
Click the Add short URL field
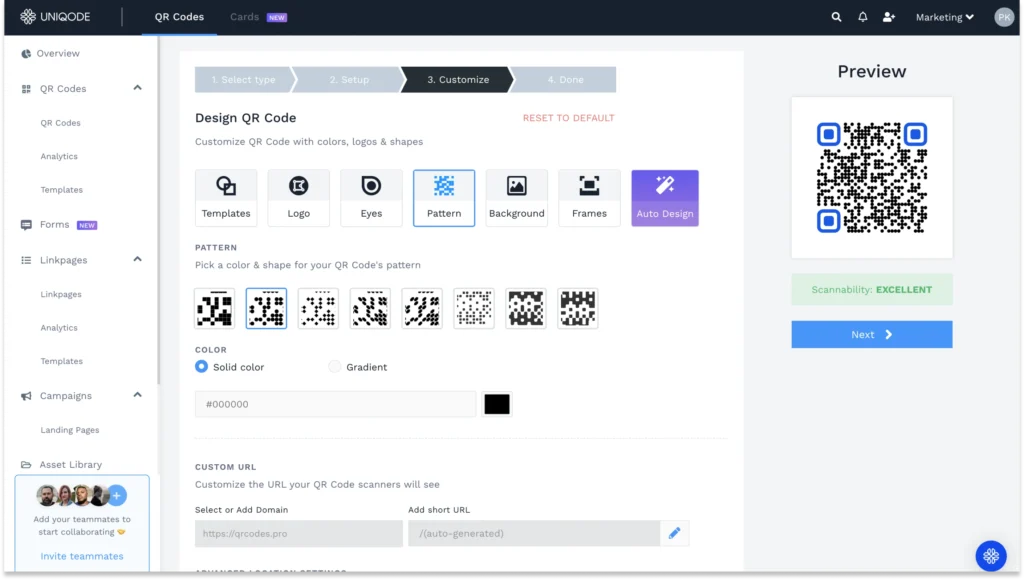[x=534, y=534]
